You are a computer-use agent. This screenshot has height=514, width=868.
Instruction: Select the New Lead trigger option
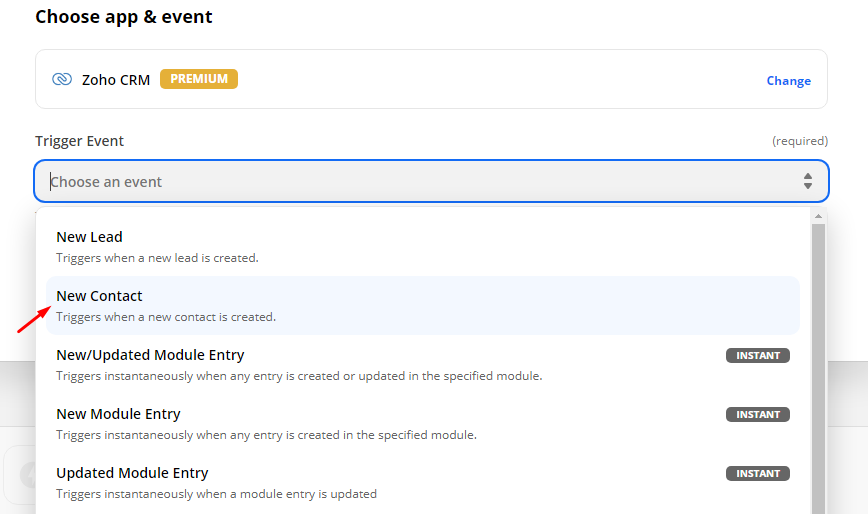[x=90, y=237]
